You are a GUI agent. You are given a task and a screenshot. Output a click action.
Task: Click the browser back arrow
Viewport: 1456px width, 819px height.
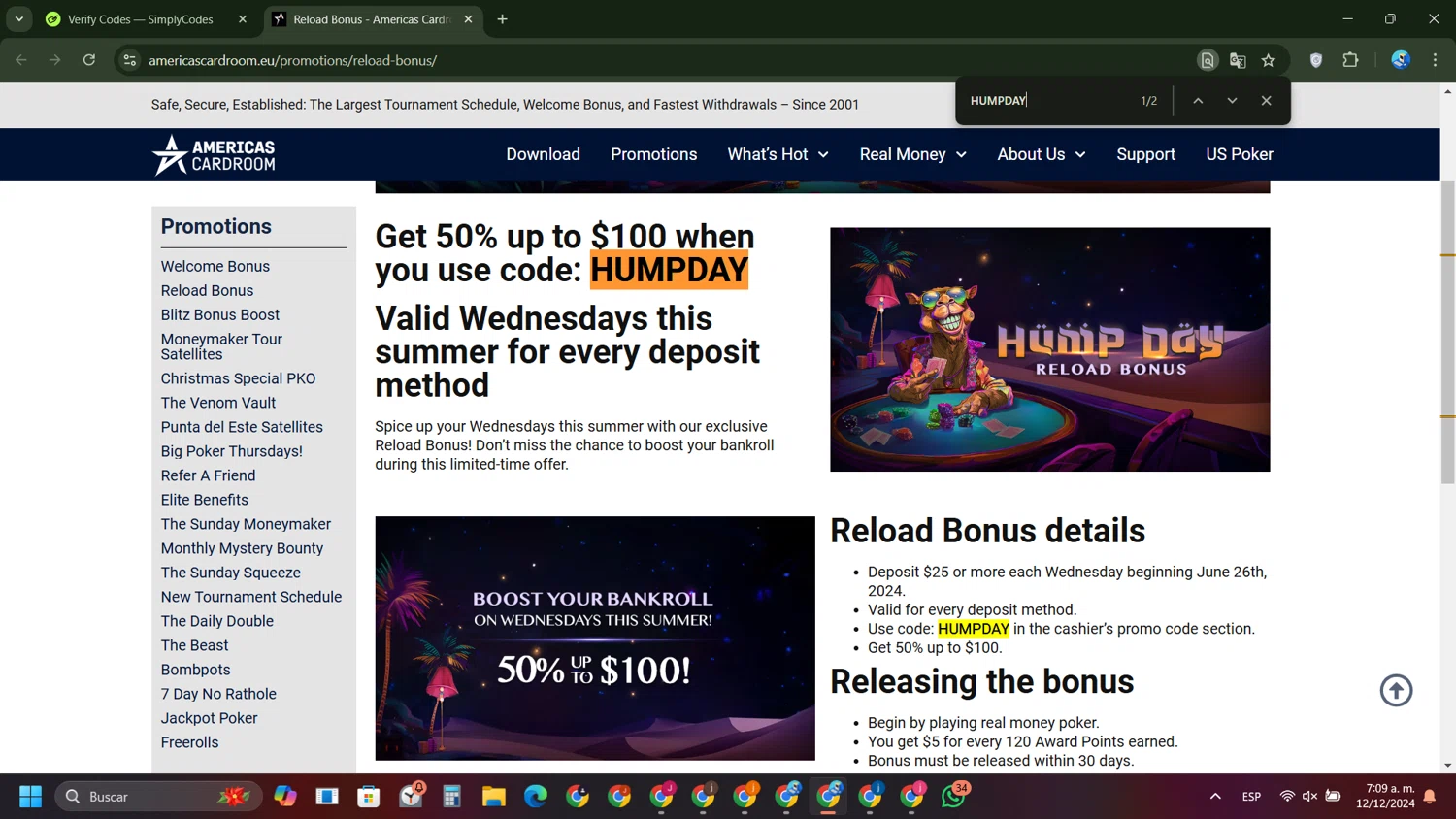click(21, 60)
